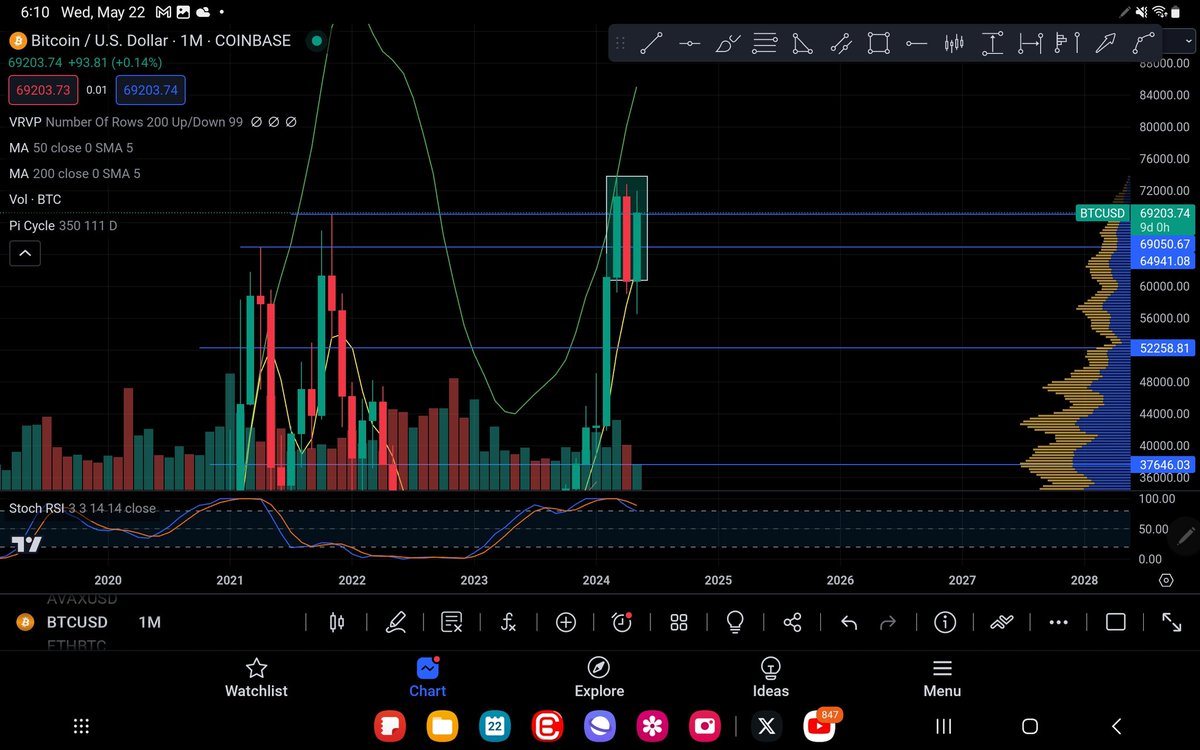This screenshot has height=750, width=1200.
Task: Open the Explore tab
Action: (599, 678)
